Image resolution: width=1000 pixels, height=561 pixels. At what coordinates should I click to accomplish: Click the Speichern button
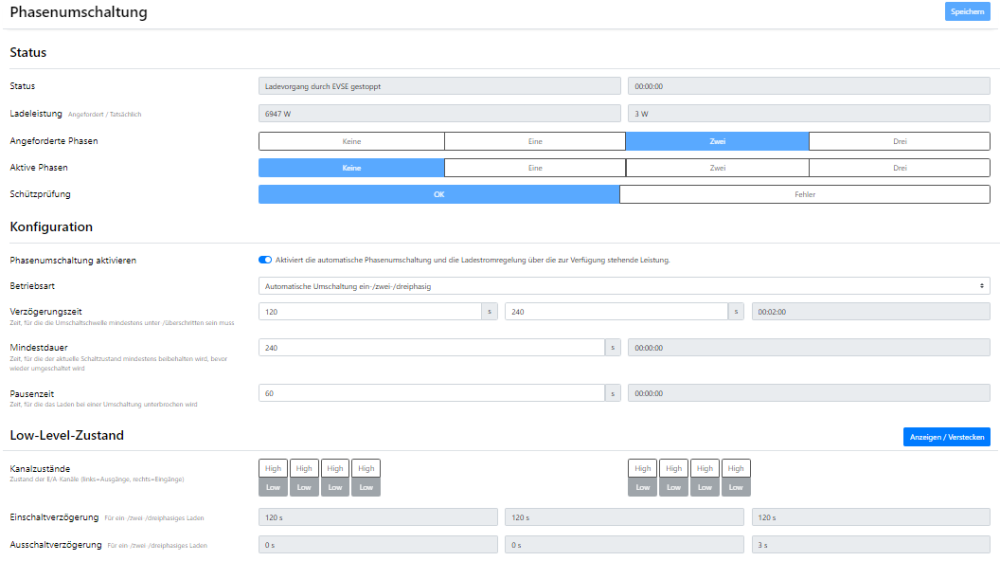(x=967, y=12)
